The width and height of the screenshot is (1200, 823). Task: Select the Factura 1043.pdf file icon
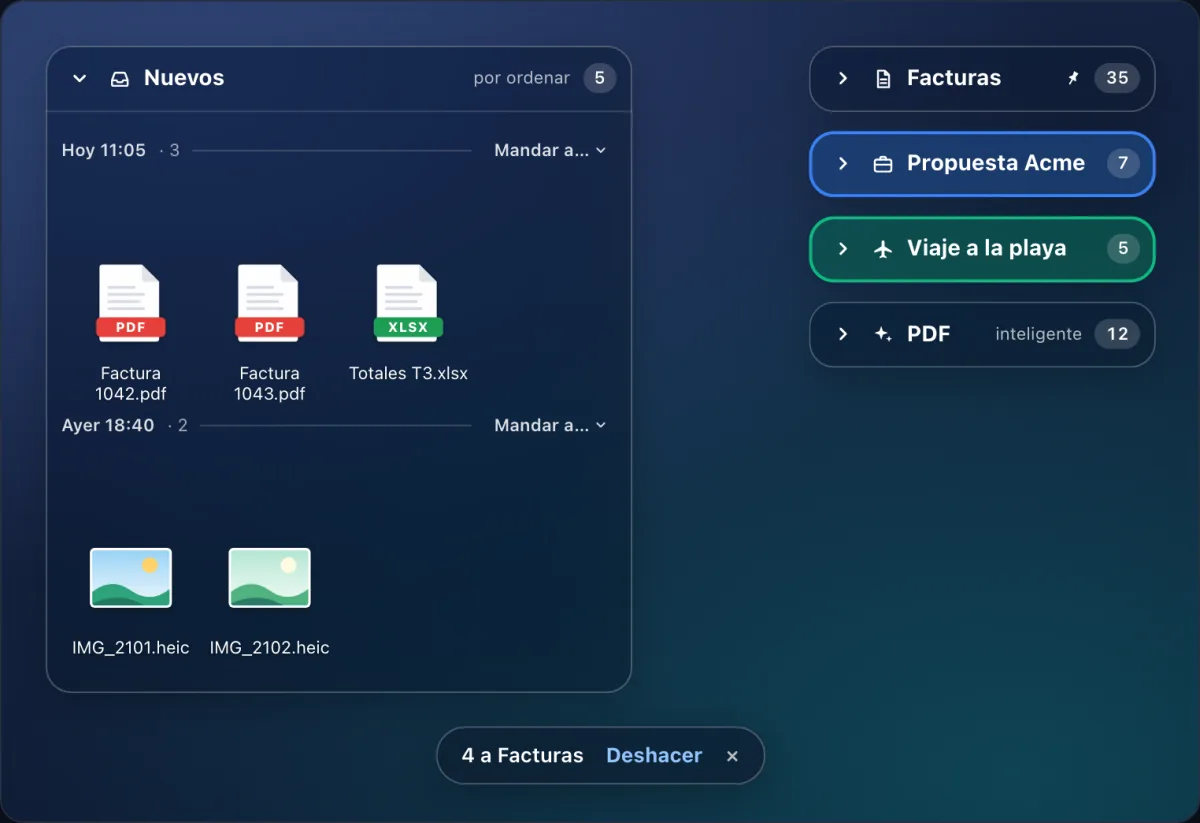click(x=270, y=304)
